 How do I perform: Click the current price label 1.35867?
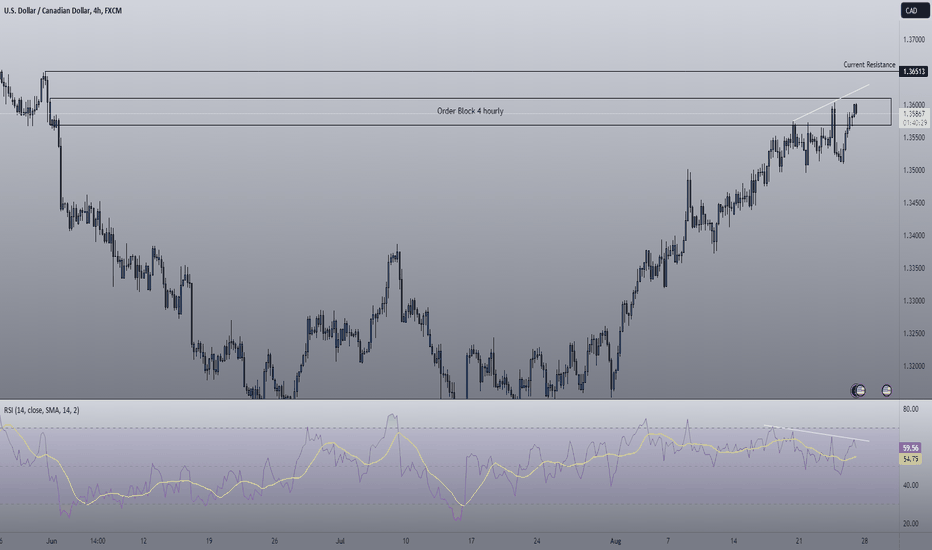click(914, 114)
